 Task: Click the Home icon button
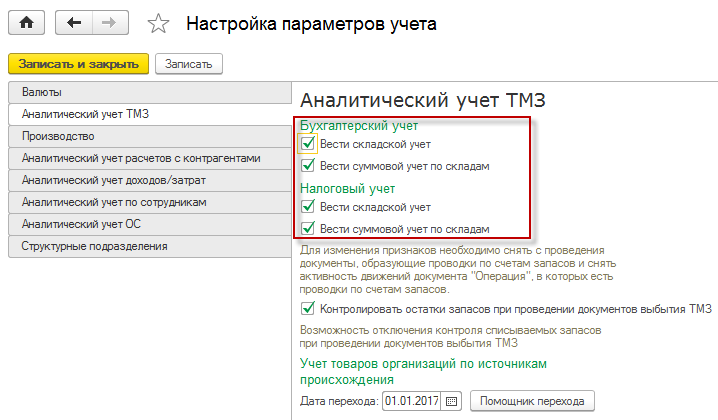point(26,21)
